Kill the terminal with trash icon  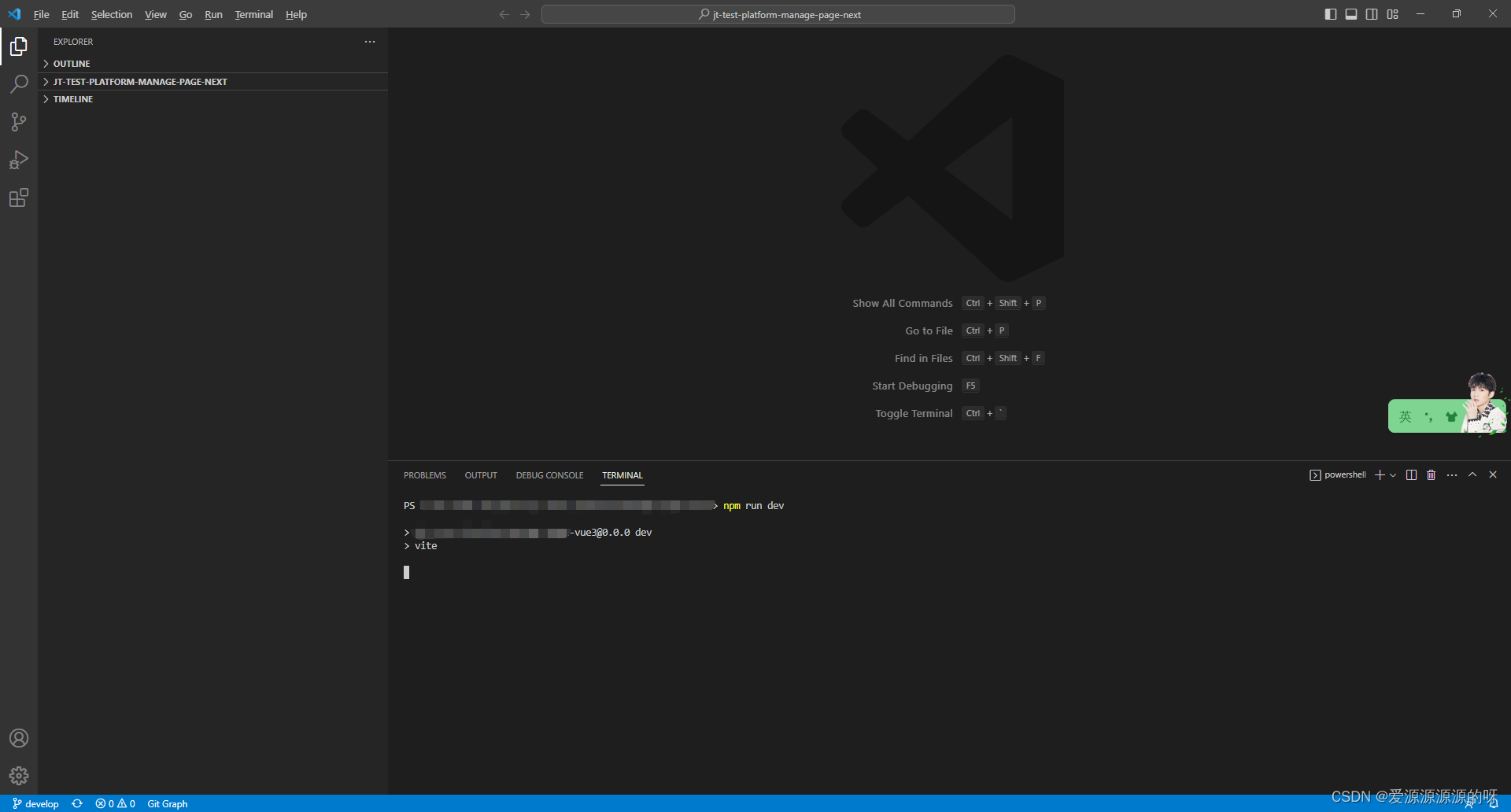(1432, 475)
